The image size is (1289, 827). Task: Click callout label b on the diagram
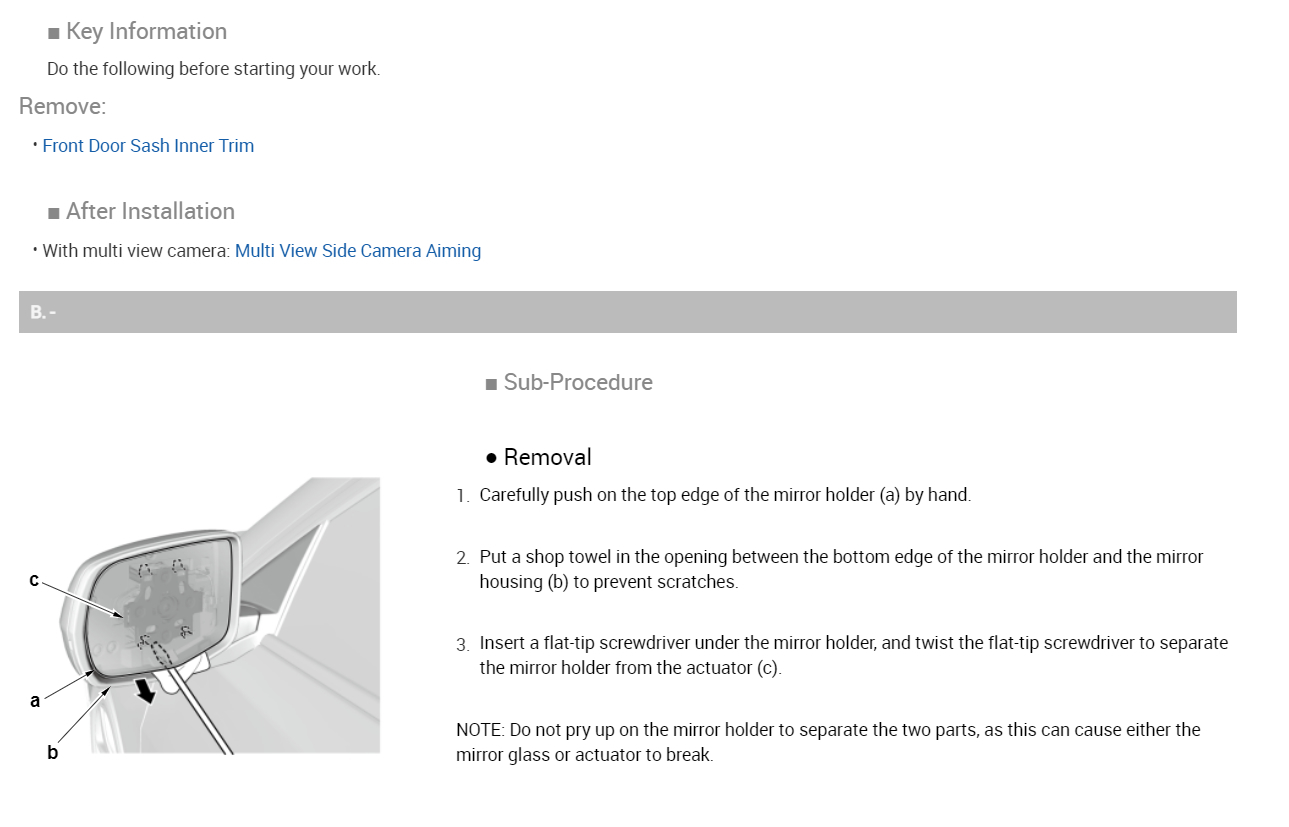(x=52, y=752)
